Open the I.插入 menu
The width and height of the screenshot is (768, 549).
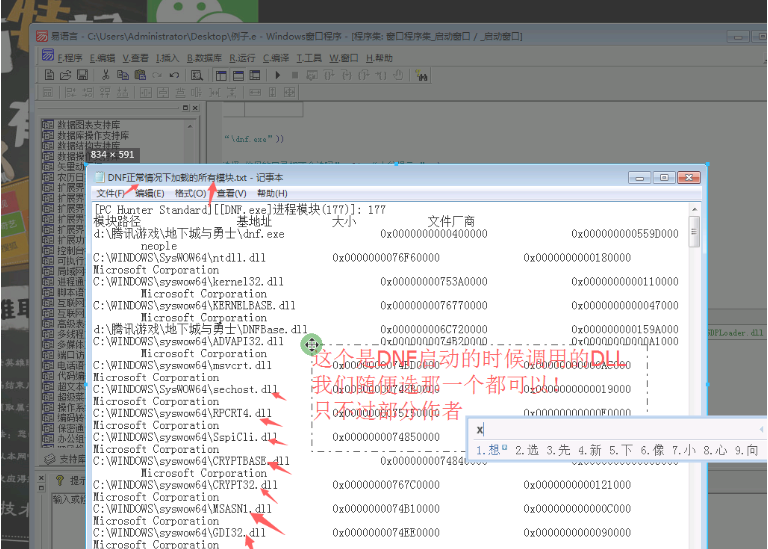168,58
